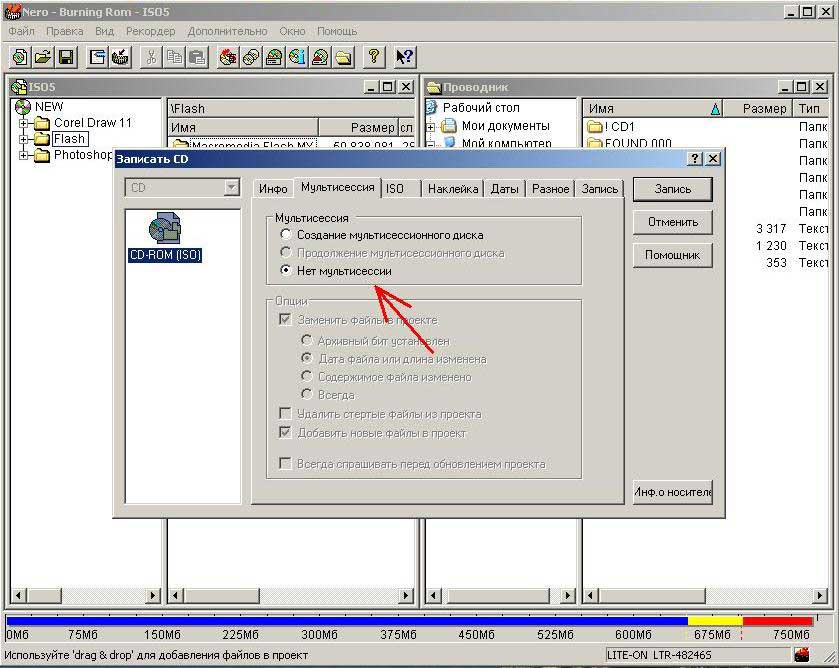The width and height of the screenshot is (839, 668).
Task: Switch to the Наклейка tab
Action: 453,189
